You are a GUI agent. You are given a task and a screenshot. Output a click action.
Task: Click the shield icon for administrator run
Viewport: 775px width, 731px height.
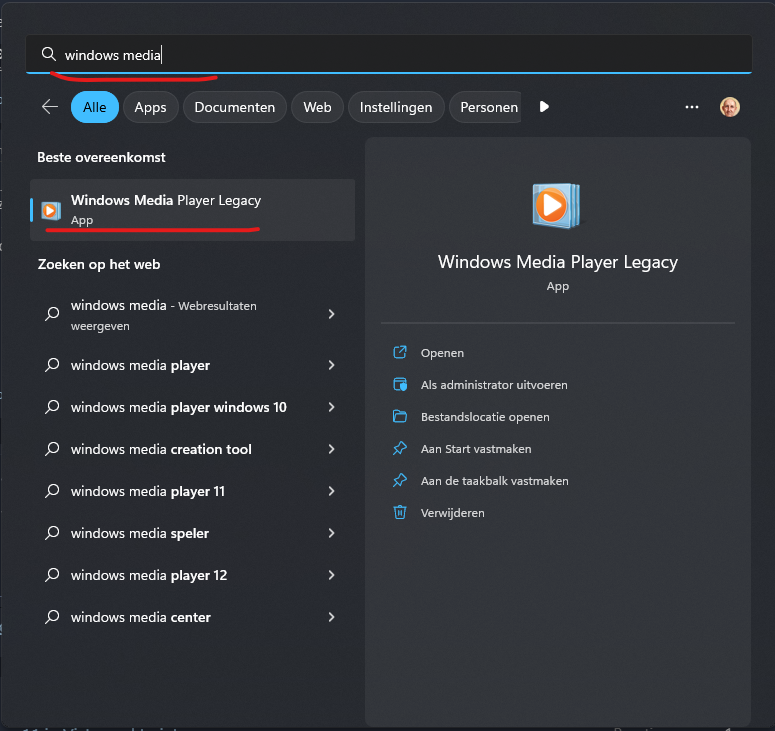tap(400, 385)
